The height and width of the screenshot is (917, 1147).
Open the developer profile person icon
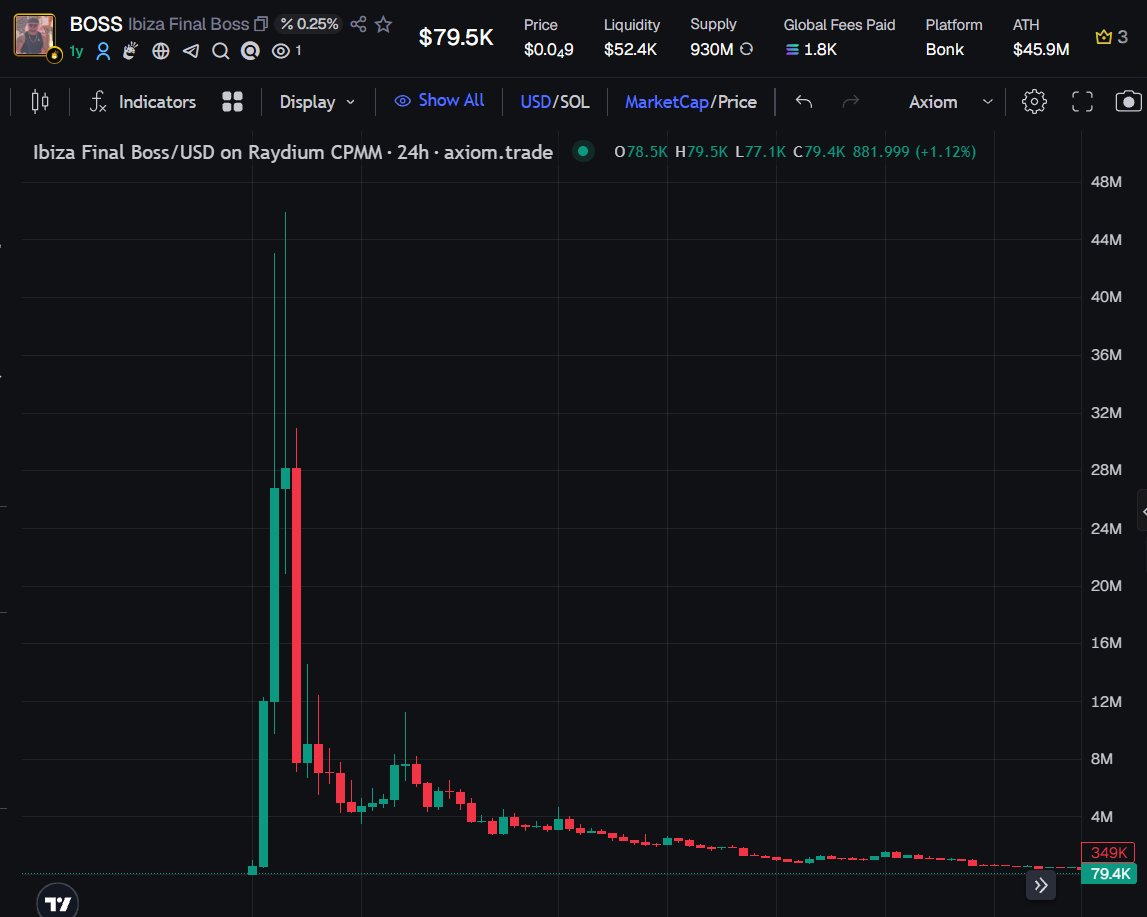pos(103,51)
